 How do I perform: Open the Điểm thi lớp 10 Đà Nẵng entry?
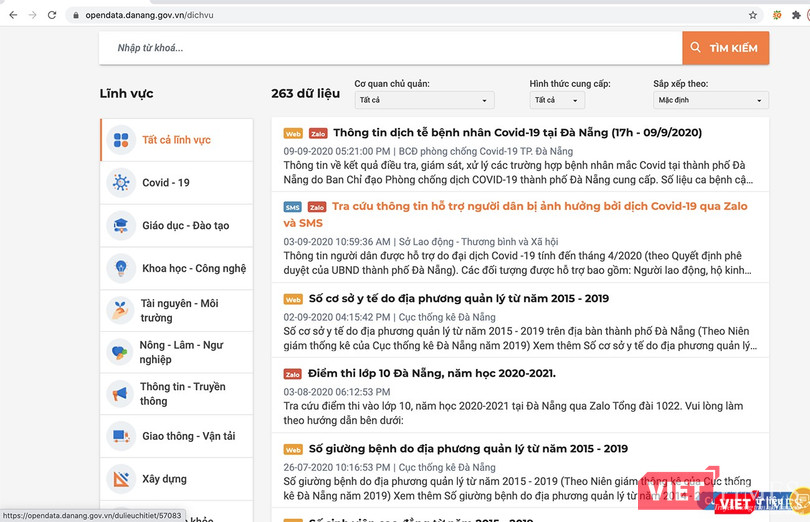click(432, 374)
